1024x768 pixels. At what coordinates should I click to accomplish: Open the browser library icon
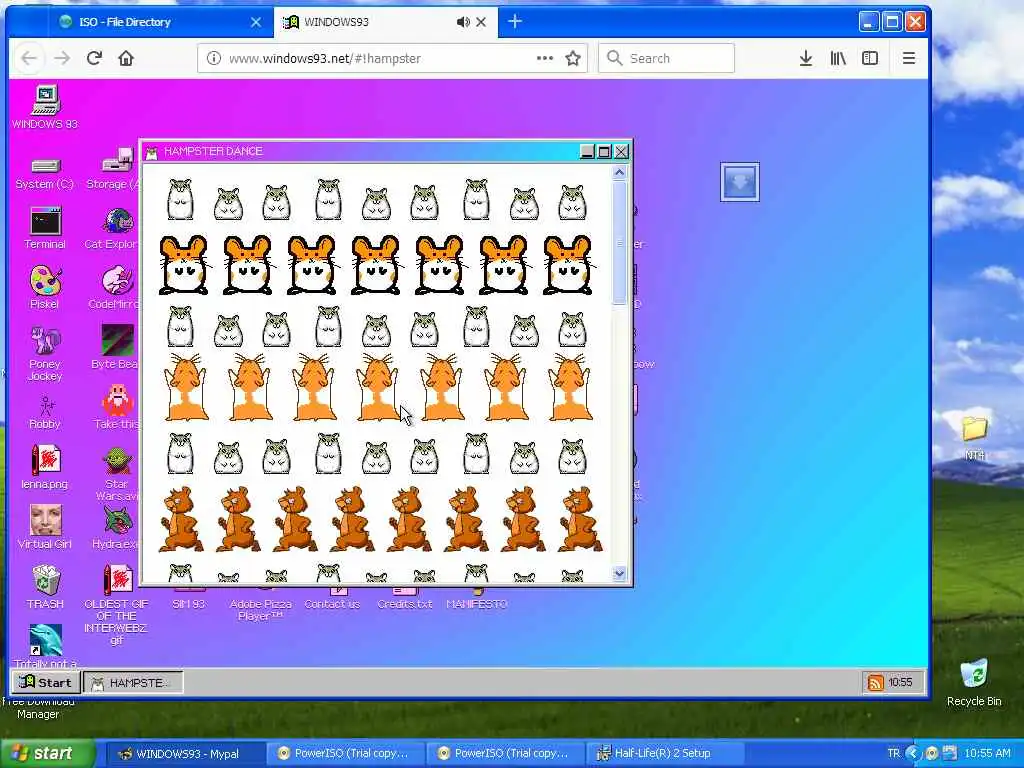(838, 58)
